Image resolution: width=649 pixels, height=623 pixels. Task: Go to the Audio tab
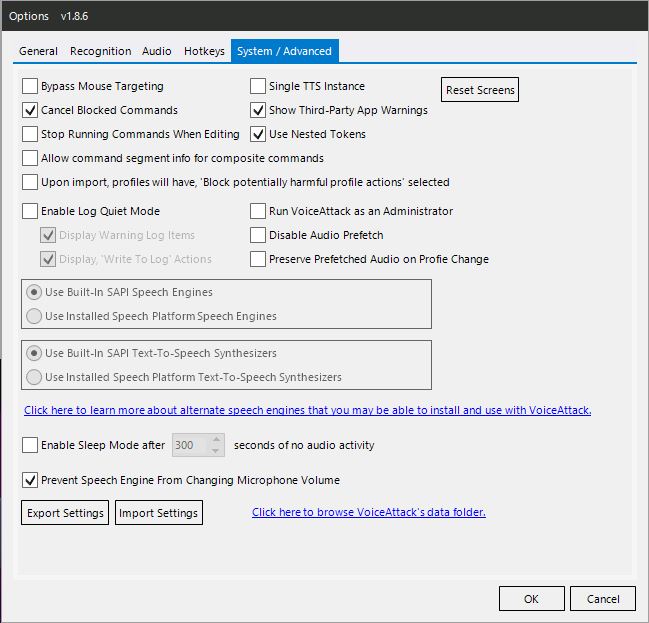156,51
